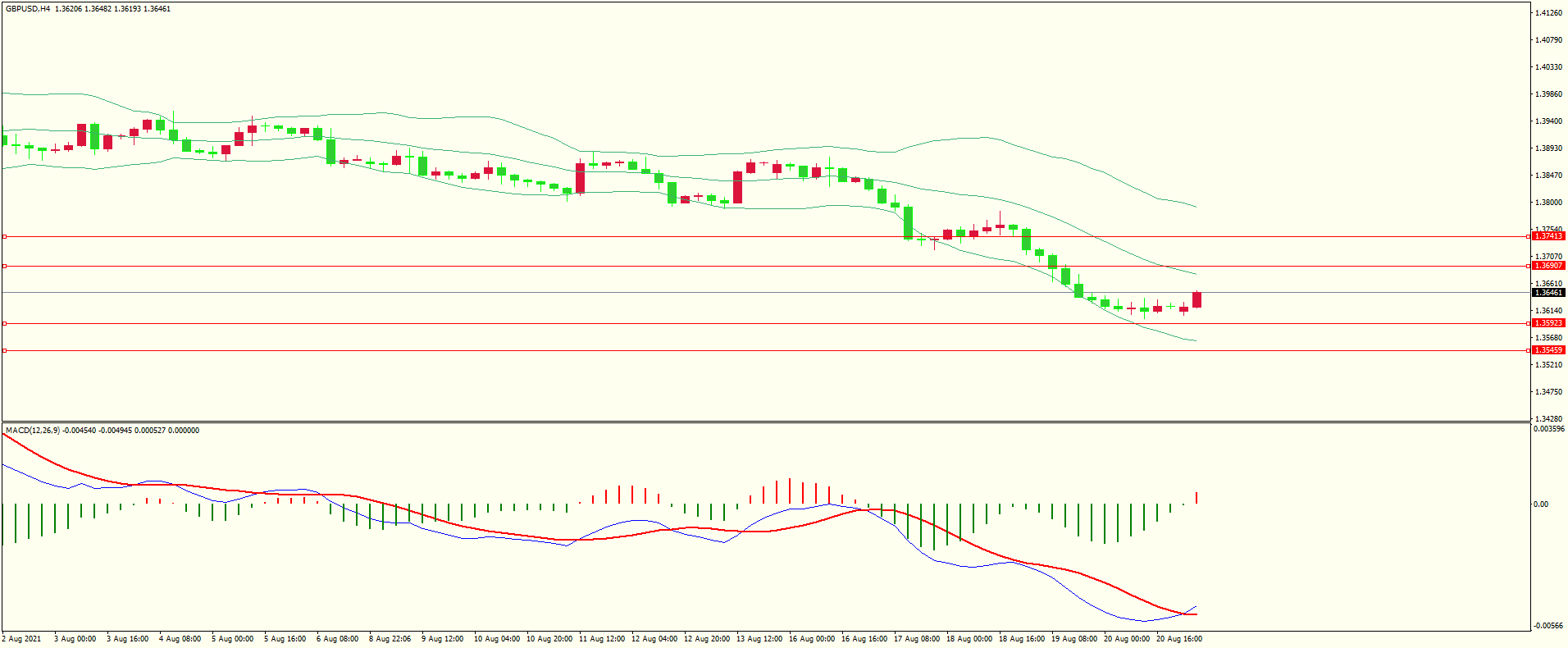The width and height of the screenshot is (1568, 648).
Task: Click the 1.38000 price scale value
Action: 1548,203
